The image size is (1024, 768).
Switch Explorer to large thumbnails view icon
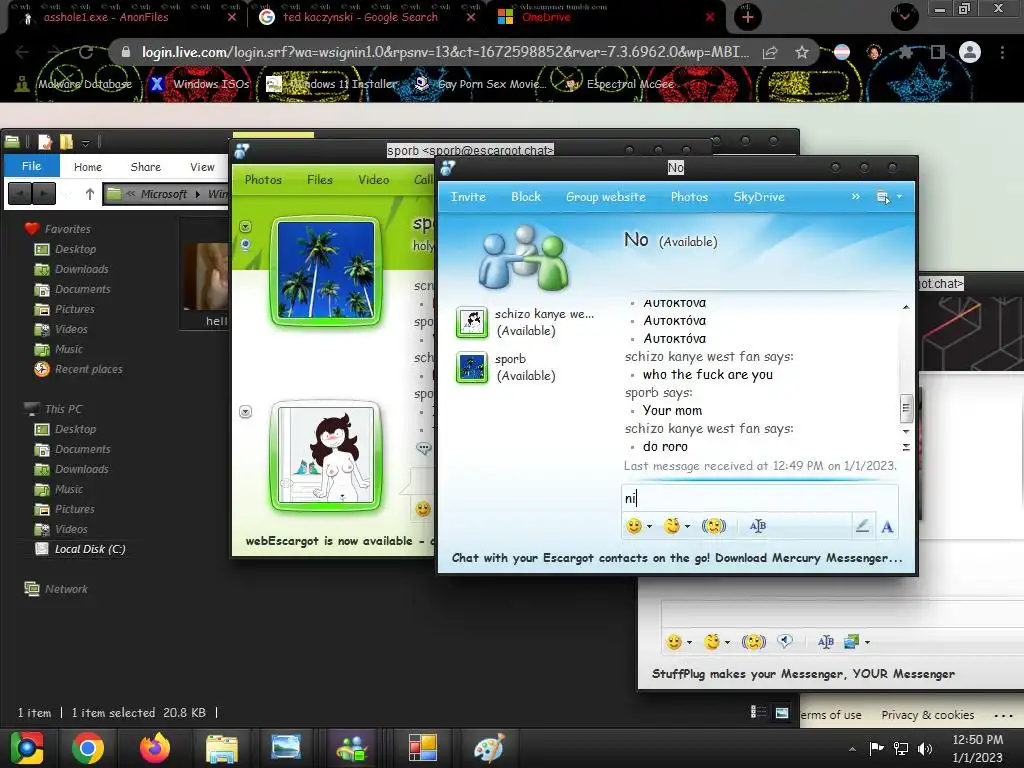click(782, 712)
